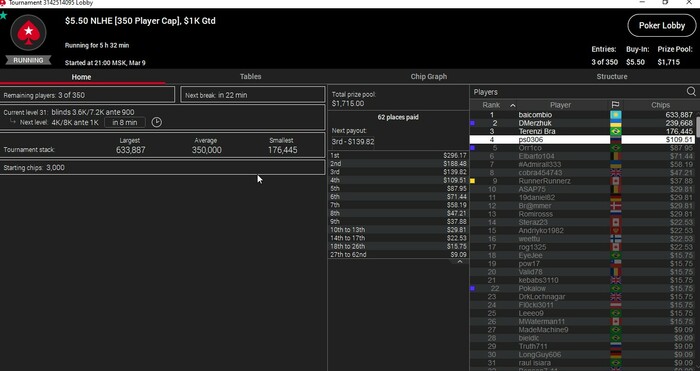Click the Rank sort arrow
This screenshot has width=700, height=371.
pos(512,105)
